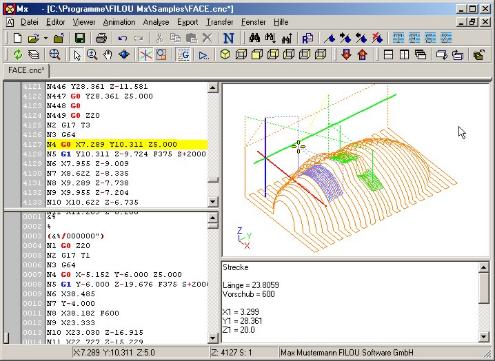495x361 pixels.
Task: Click the scissors Cut icon
Action: coord(159,38)
